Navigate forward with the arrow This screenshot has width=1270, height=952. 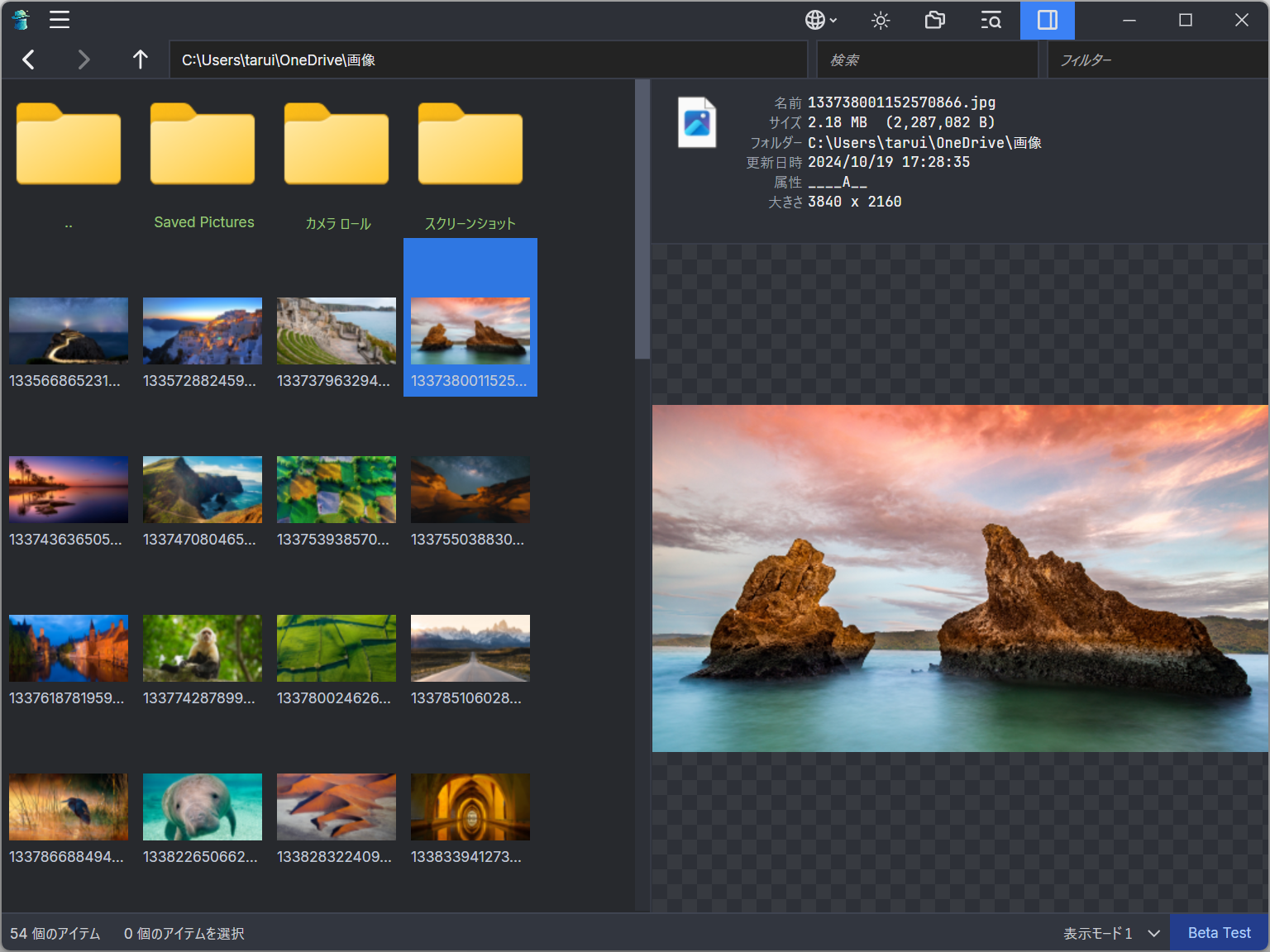click(83, 59)
